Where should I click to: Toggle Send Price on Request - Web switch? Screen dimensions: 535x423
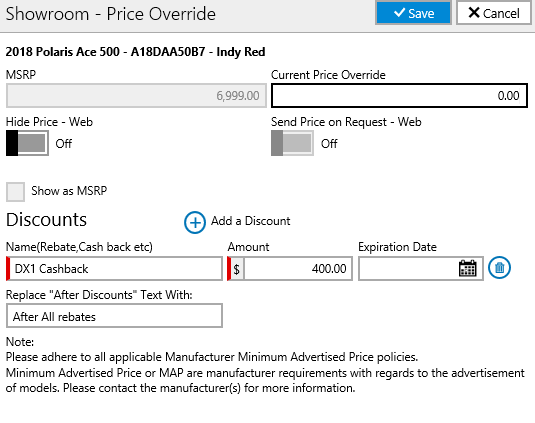coord(292,143)
